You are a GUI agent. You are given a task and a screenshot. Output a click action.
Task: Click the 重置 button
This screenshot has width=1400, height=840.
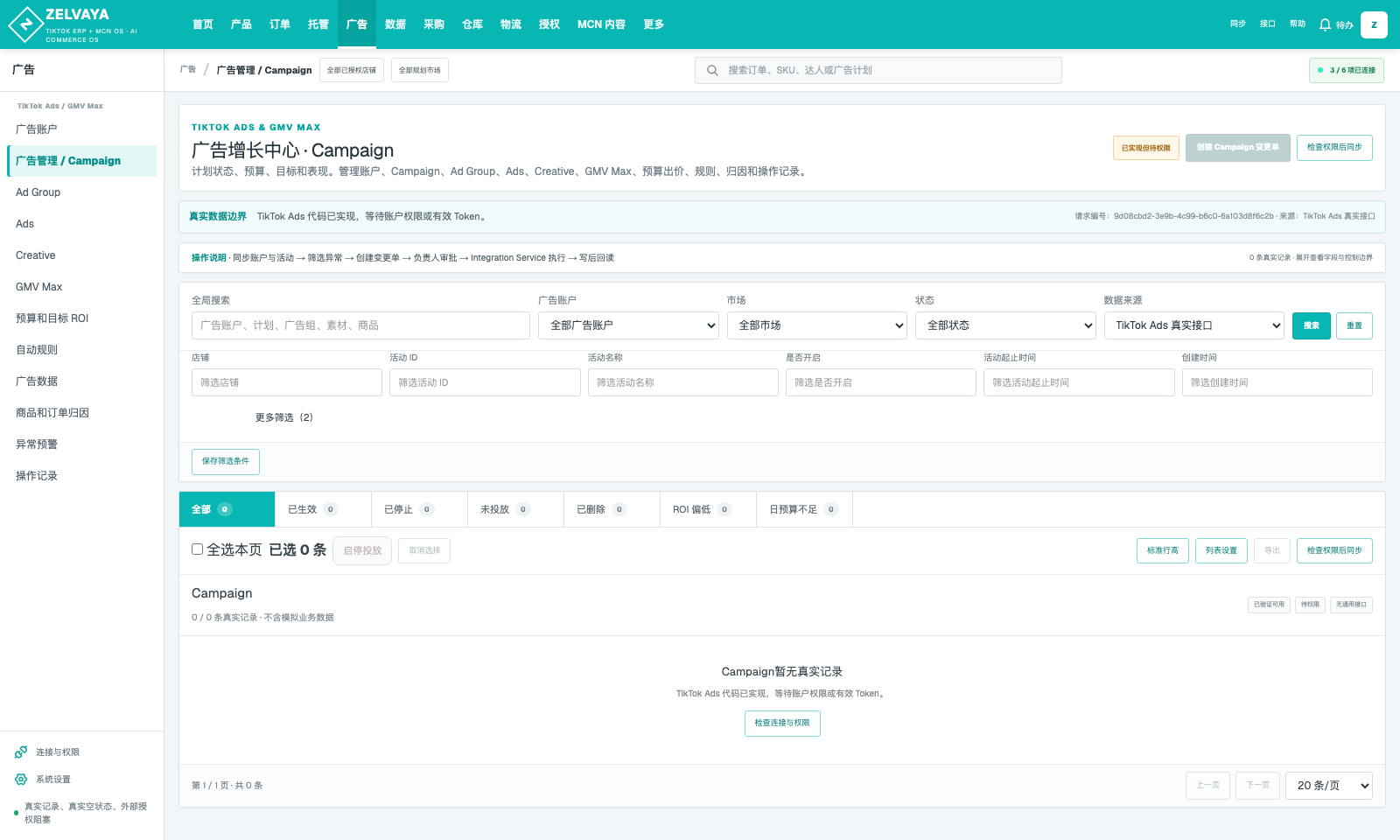coord(1354,325)
